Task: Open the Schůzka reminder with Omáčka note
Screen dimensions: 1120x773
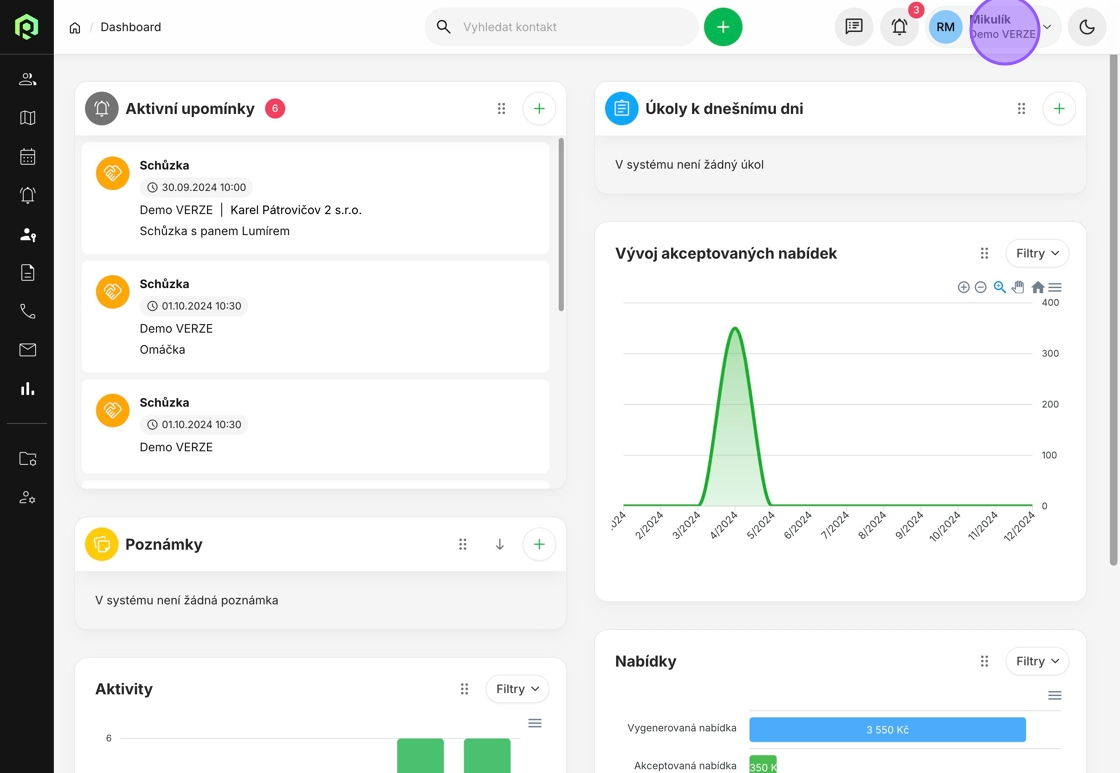Action: [x=315, y=316]
